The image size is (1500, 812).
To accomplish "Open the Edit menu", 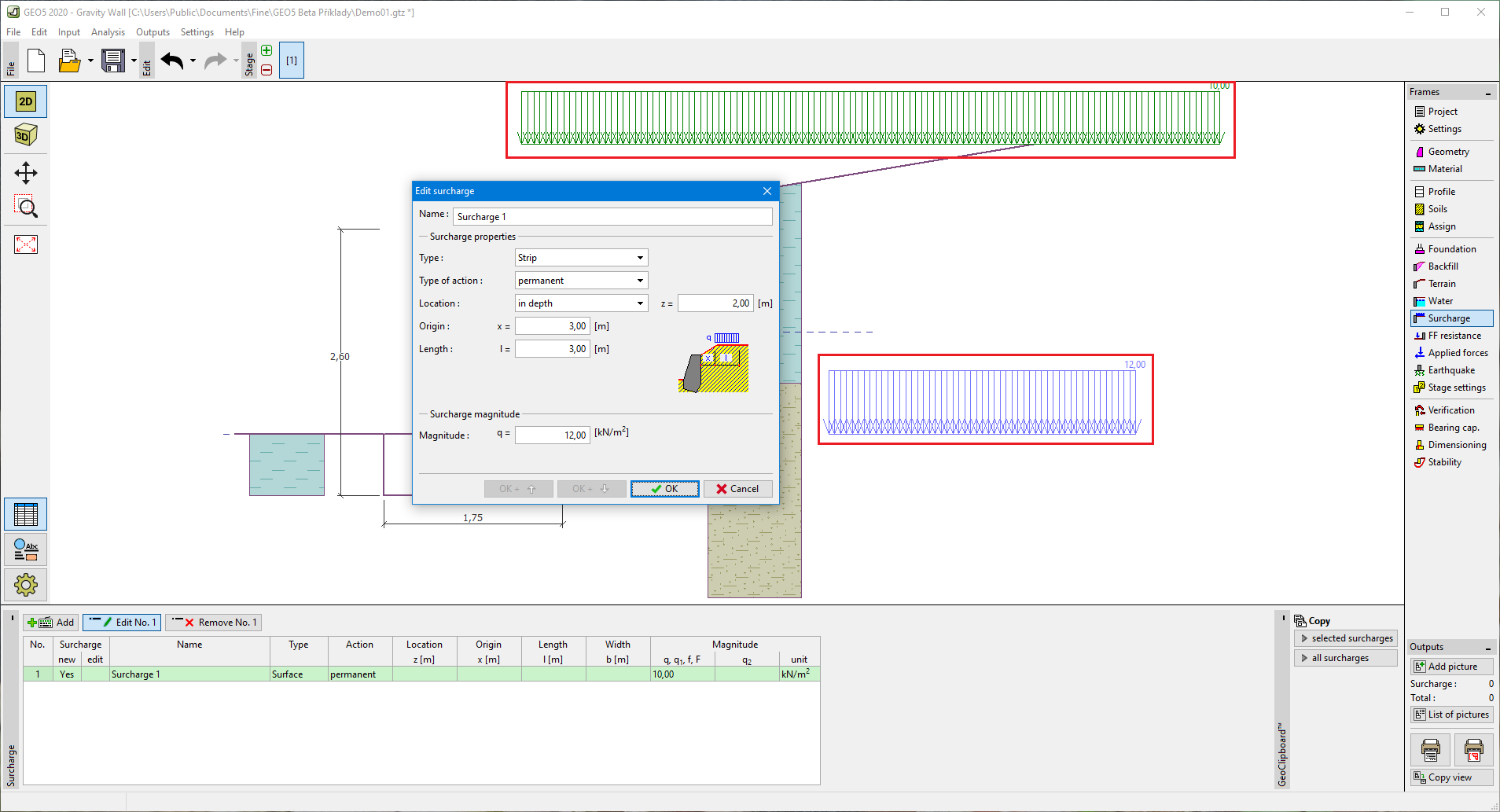I will pos(39,32).
